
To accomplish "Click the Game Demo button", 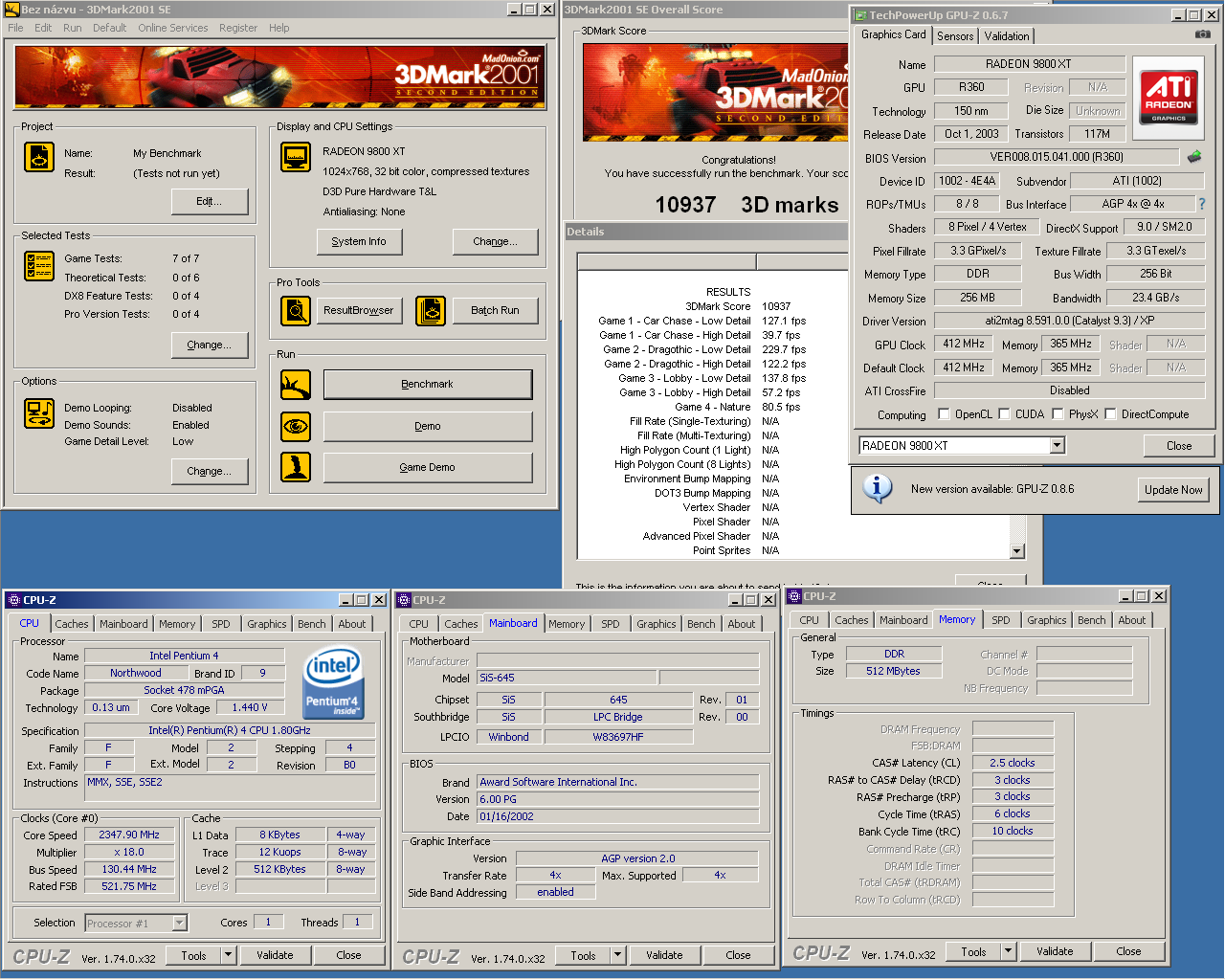I will pos(428,467).
